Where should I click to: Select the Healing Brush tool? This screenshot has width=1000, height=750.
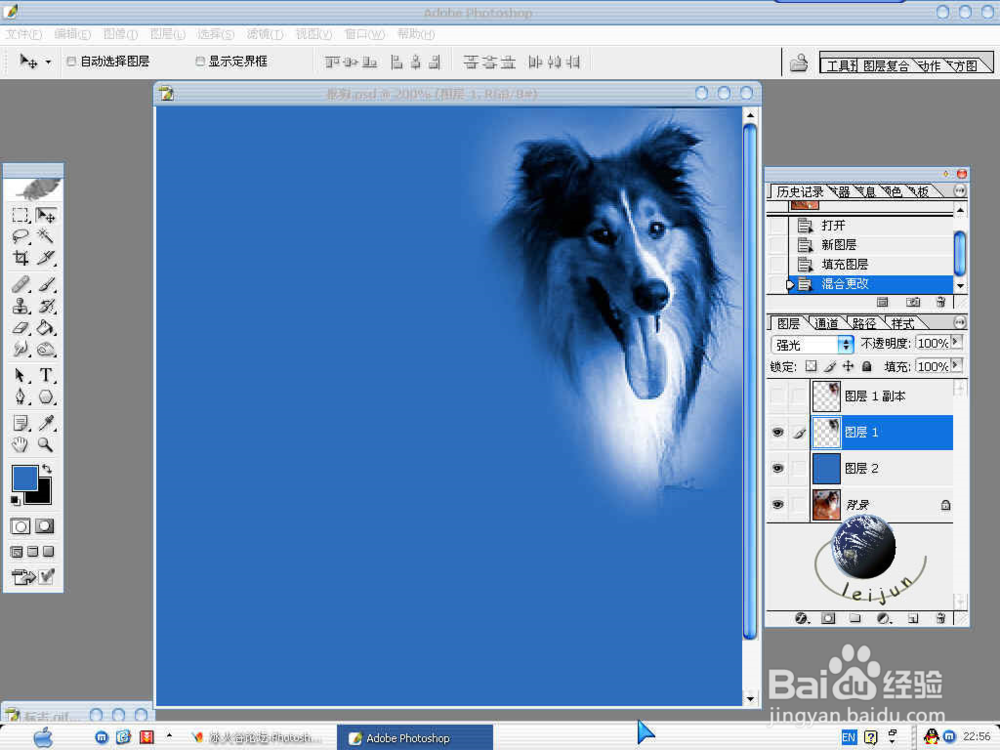(x=20, y=284)
